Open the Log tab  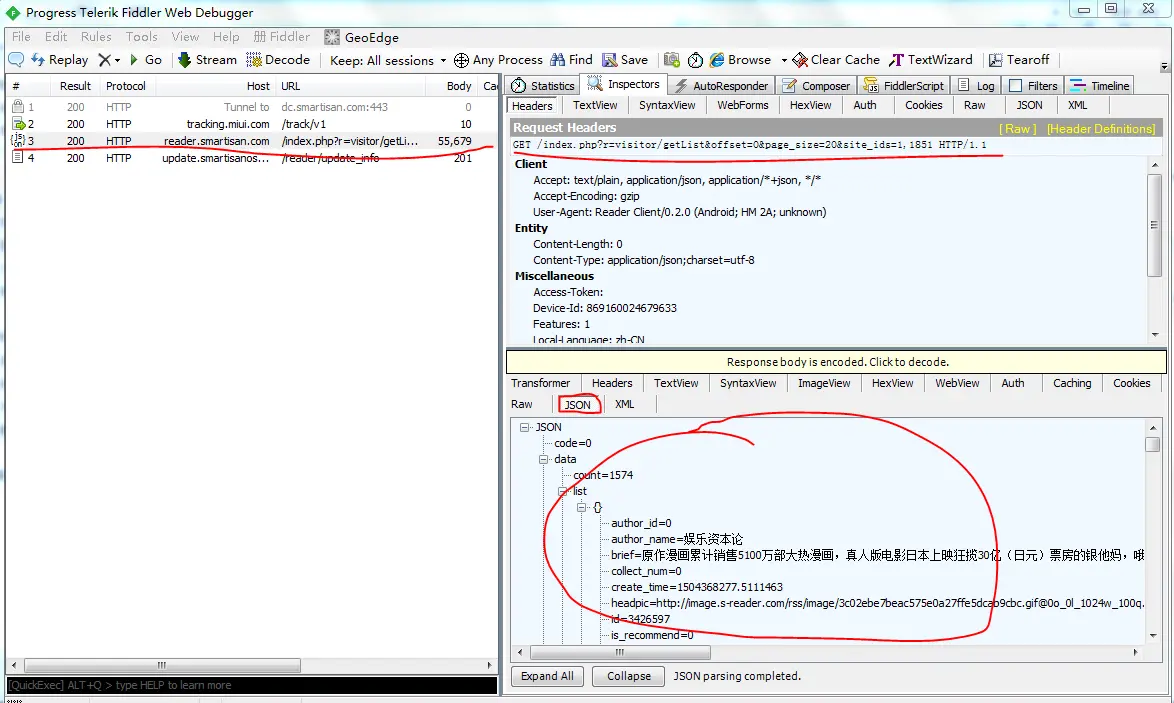tap(976, 85)
